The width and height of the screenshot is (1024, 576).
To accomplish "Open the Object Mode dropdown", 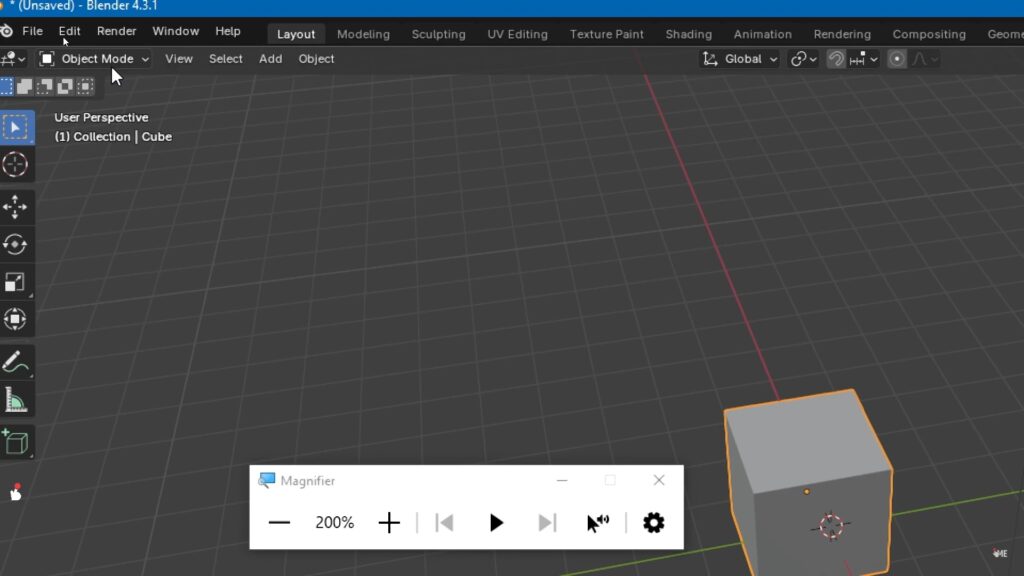I will tap(94, 59).
